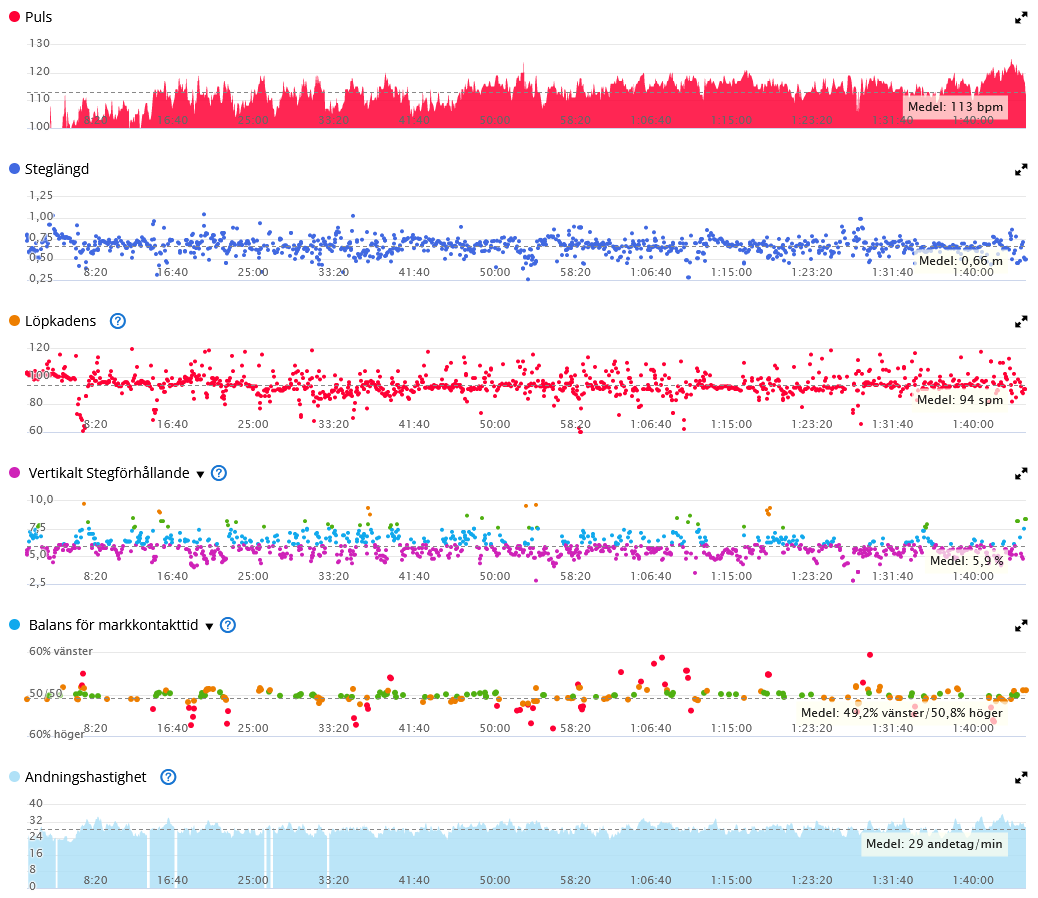1038x898 pixels.
Task: Click the 'Medel: 94 spm' label
Action: [960, 400]
